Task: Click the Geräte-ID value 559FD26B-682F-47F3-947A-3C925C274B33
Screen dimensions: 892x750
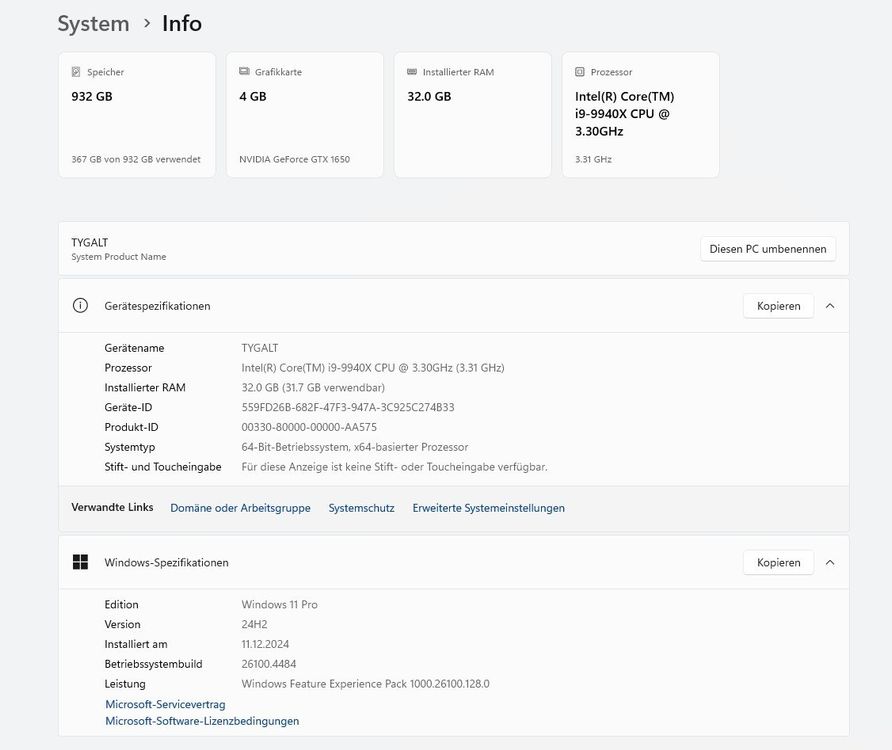Action: click(348, 407)
